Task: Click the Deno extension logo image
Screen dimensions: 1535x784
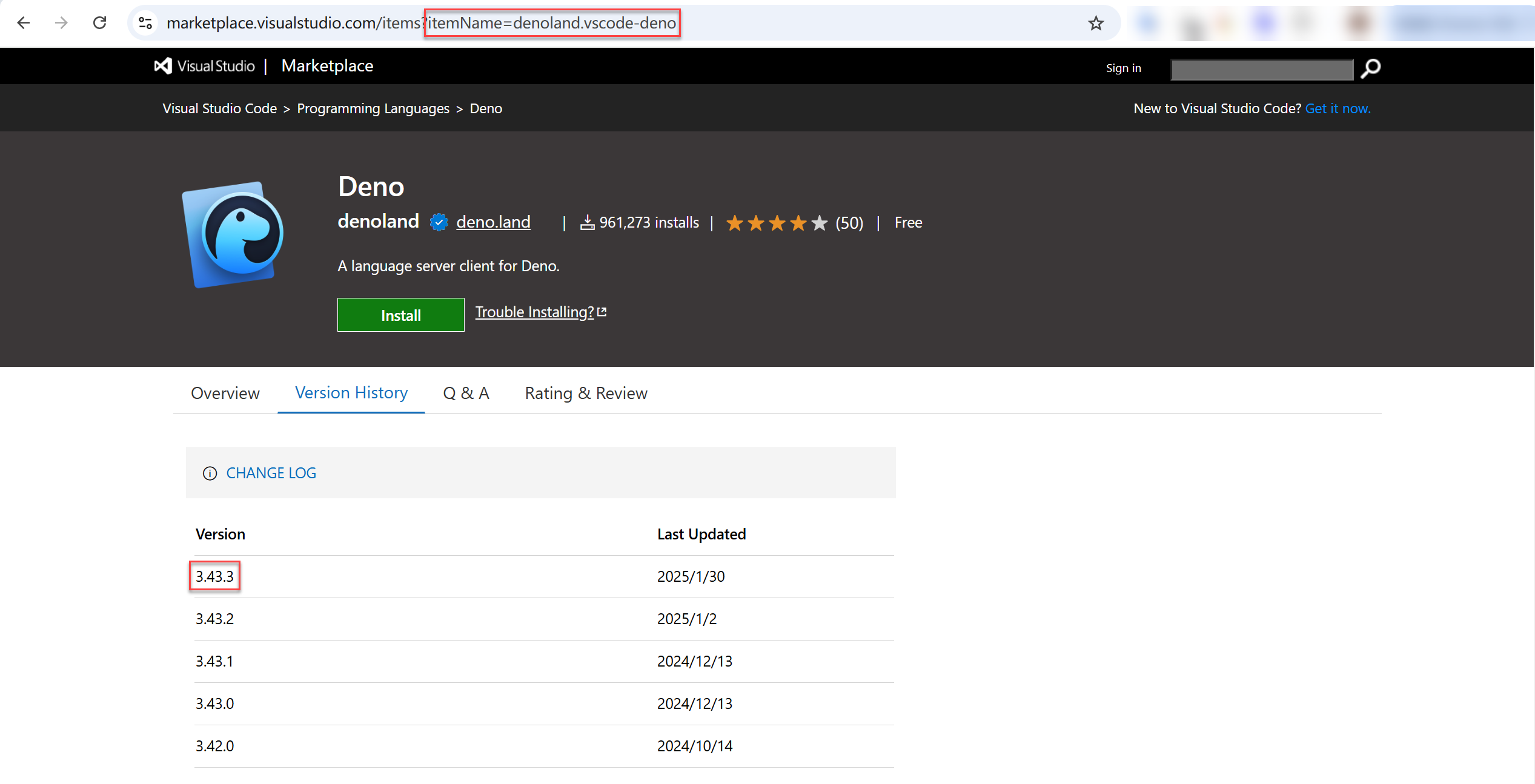Action: click(234, 234)
